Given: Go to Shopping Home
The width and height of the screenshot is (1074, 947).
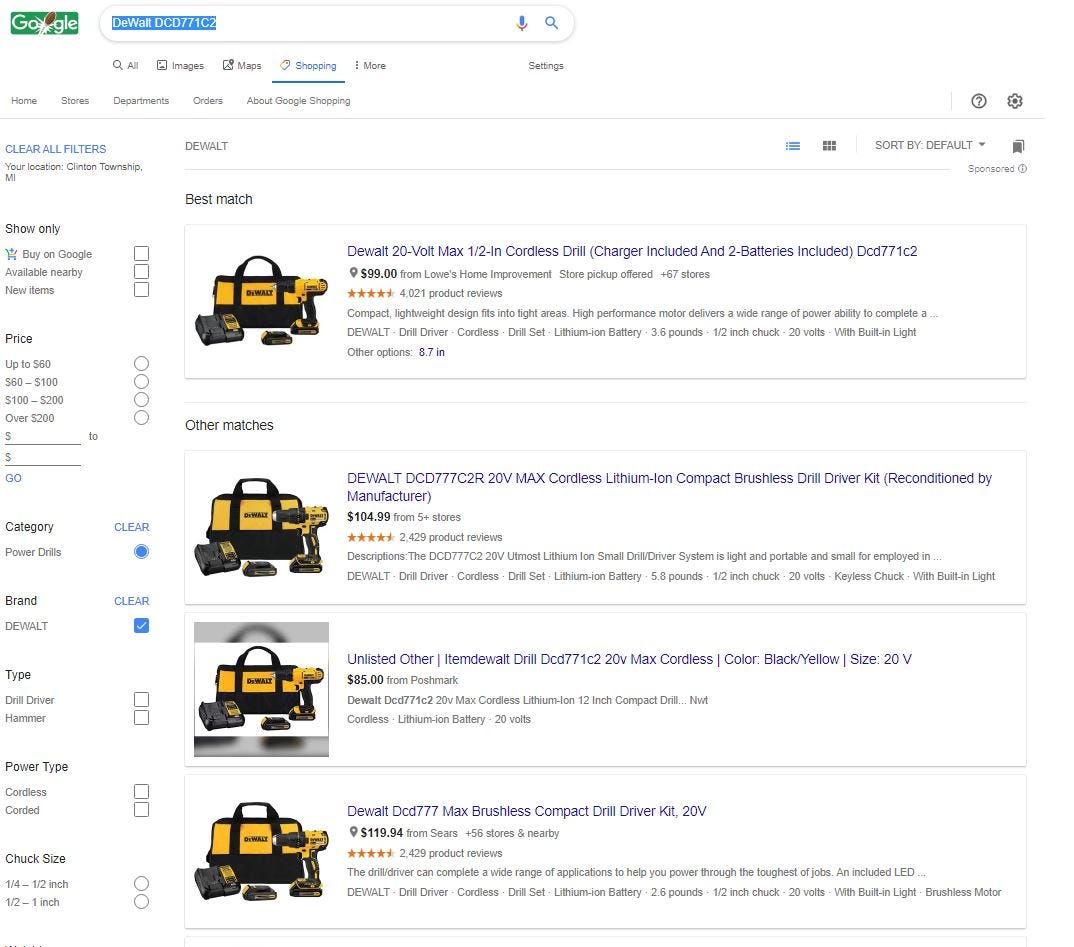Looking at the screenshot, I should tap(24, 101).
